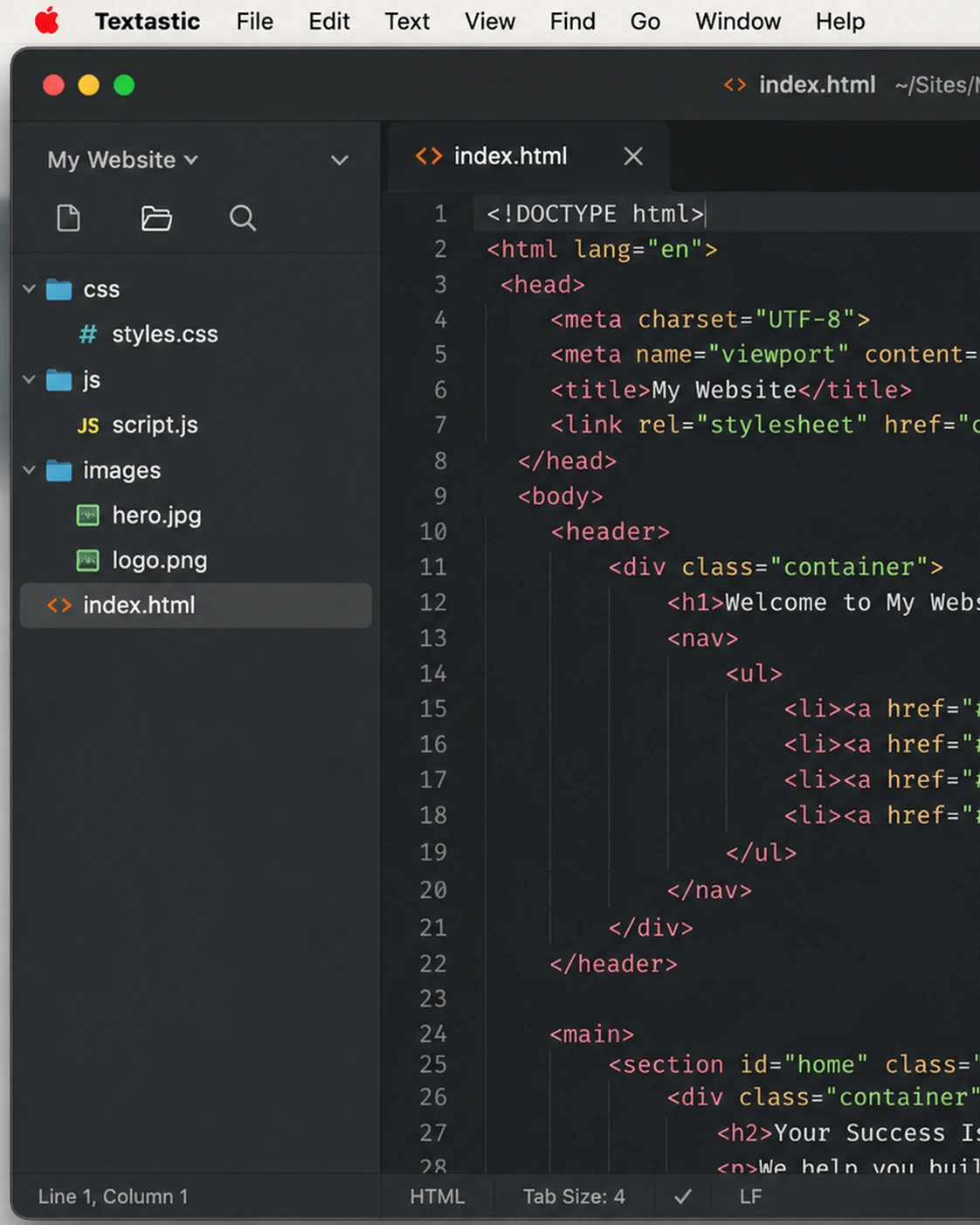Click line number 24 in the gutter
The height and width of the screenshot is (1225, 980).
tap(433, 1035)
